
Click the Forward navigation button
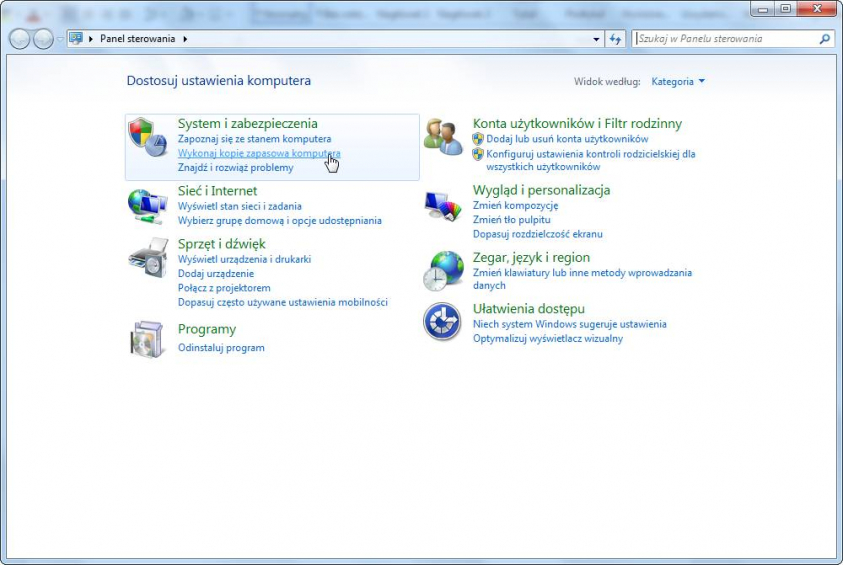[44, 39]
